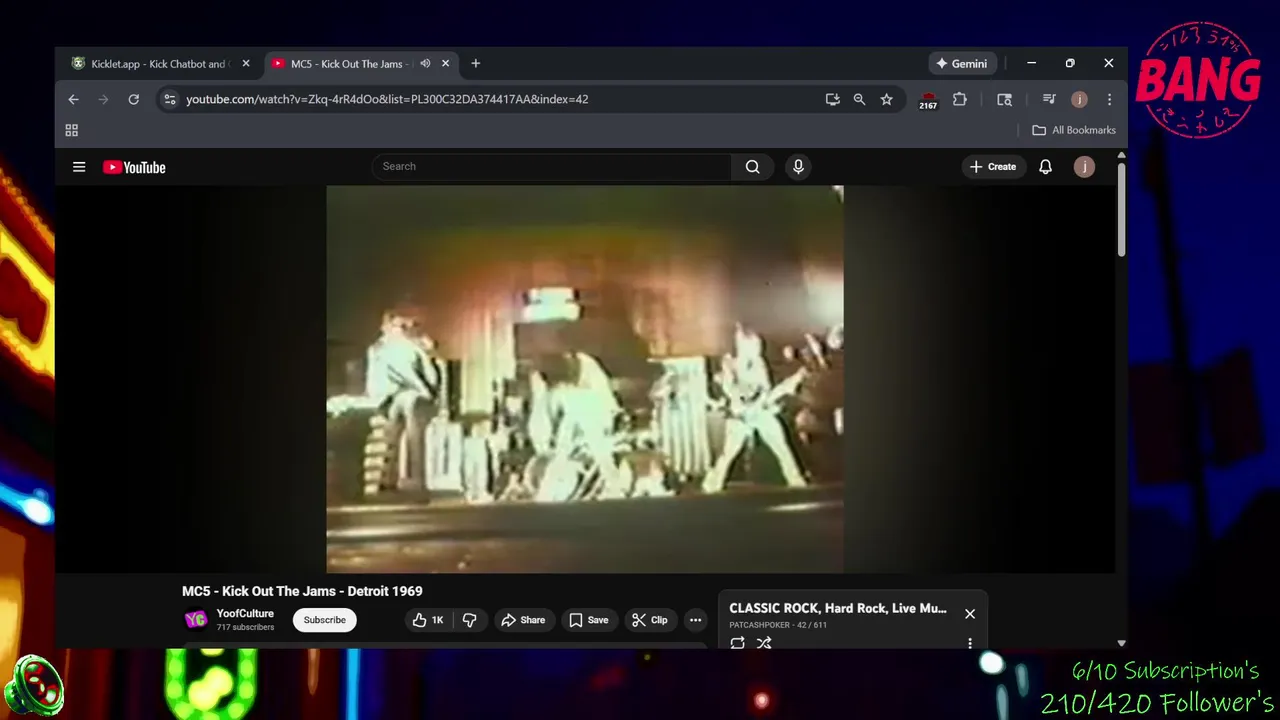The height and width of the screenshot is (720, 1280).
Task: Save the video to a playlist
Action: tap(588, 620)
